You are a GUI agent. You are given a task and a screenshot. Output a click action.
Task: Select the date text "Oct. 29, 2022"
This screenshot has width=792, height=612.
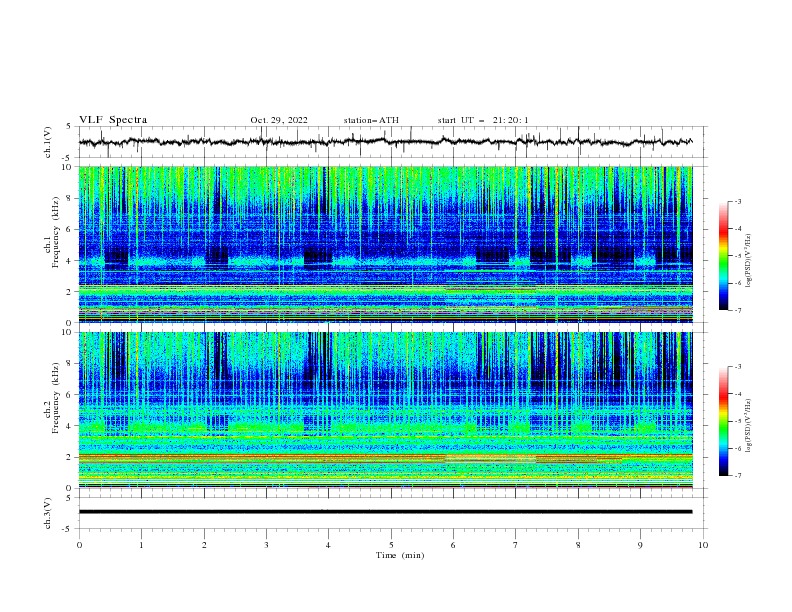coord(279,120)
